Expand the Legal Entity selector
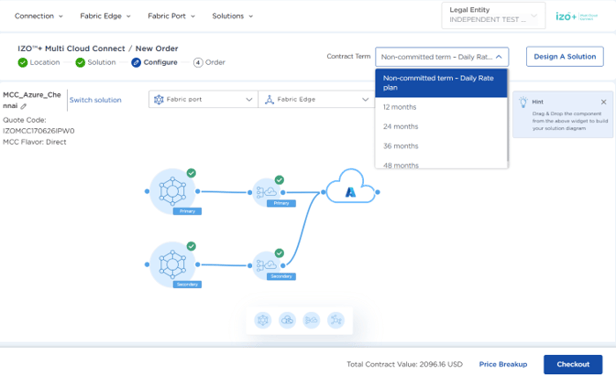The image size is (616, 376). [x=493, y=15]
